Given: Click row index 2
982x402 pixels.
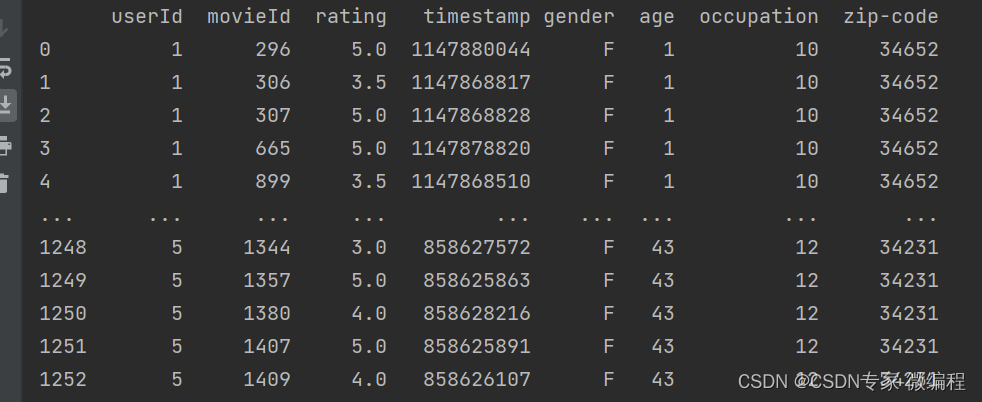Looking at the screenshot, I should tap(44, 116).
